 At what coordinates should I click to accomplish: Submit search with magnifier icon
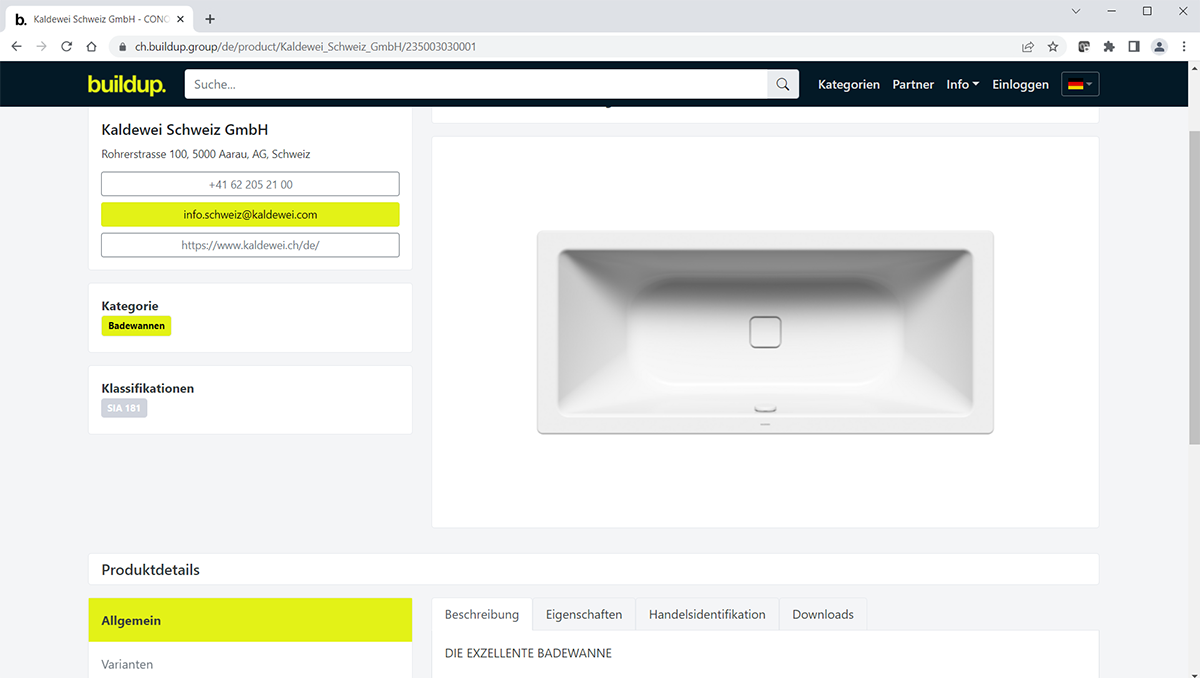(783, 85)
